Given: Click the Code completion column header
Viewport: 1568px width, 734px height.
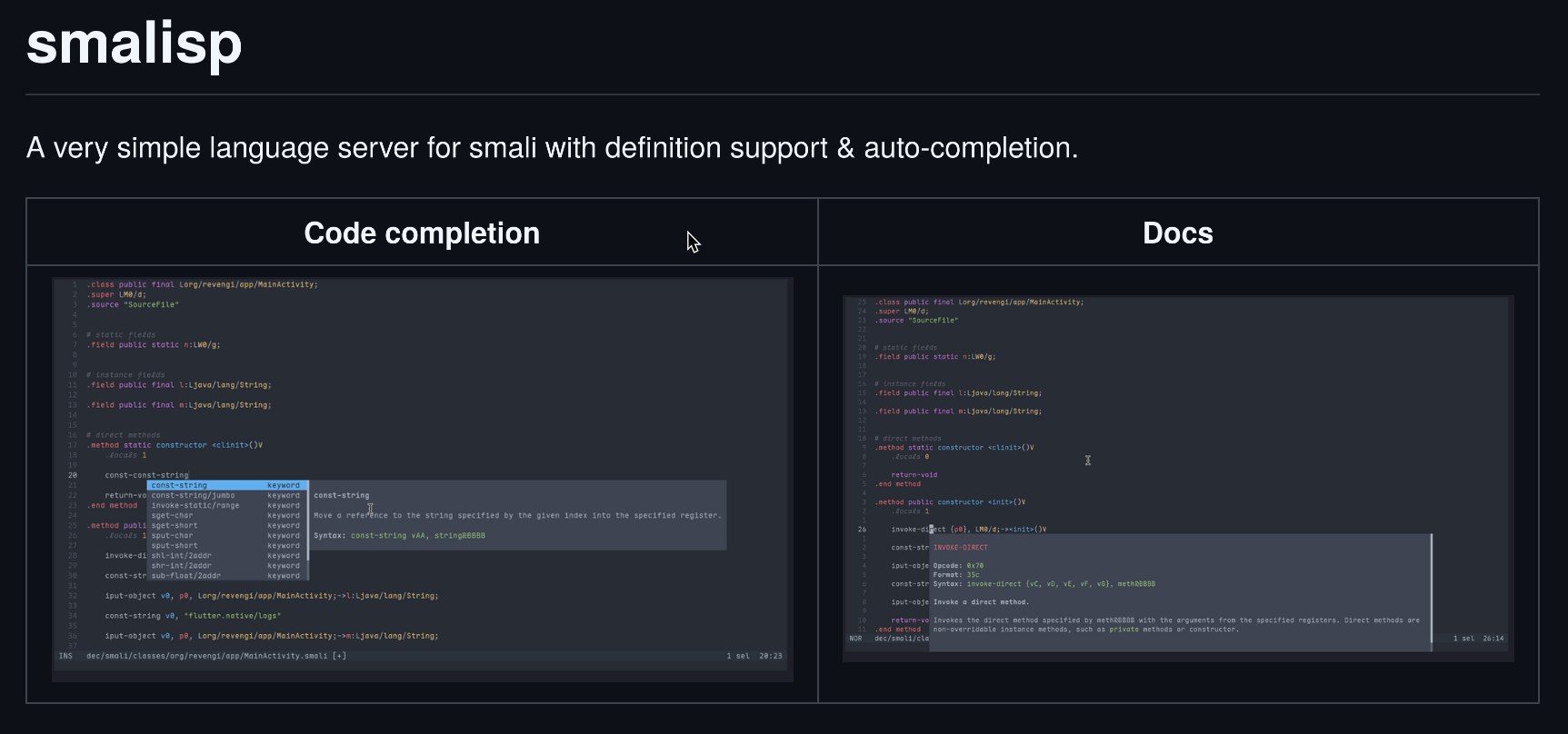Looking at the screenshot, I should [x=422, y=233].
